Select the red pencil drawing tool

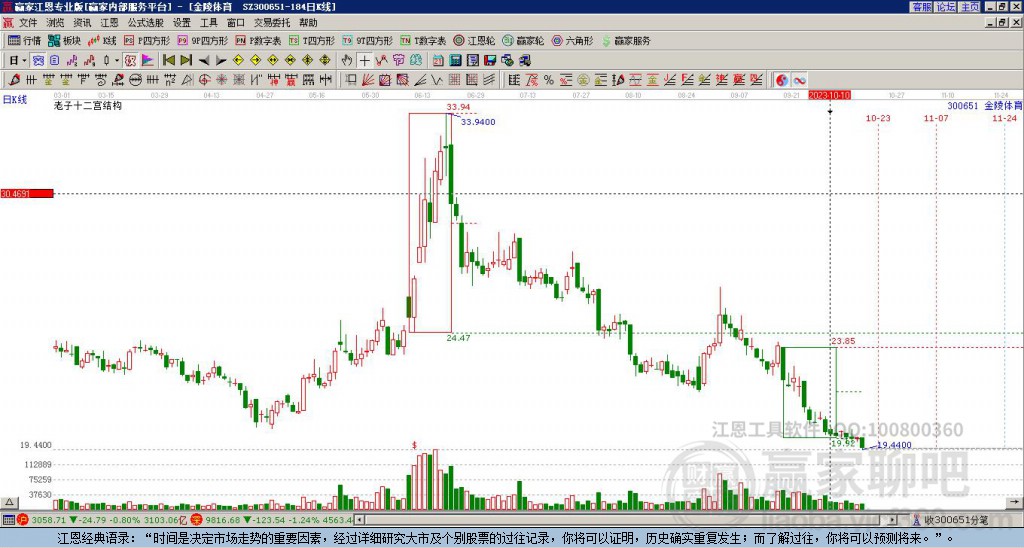coord(14,80)
